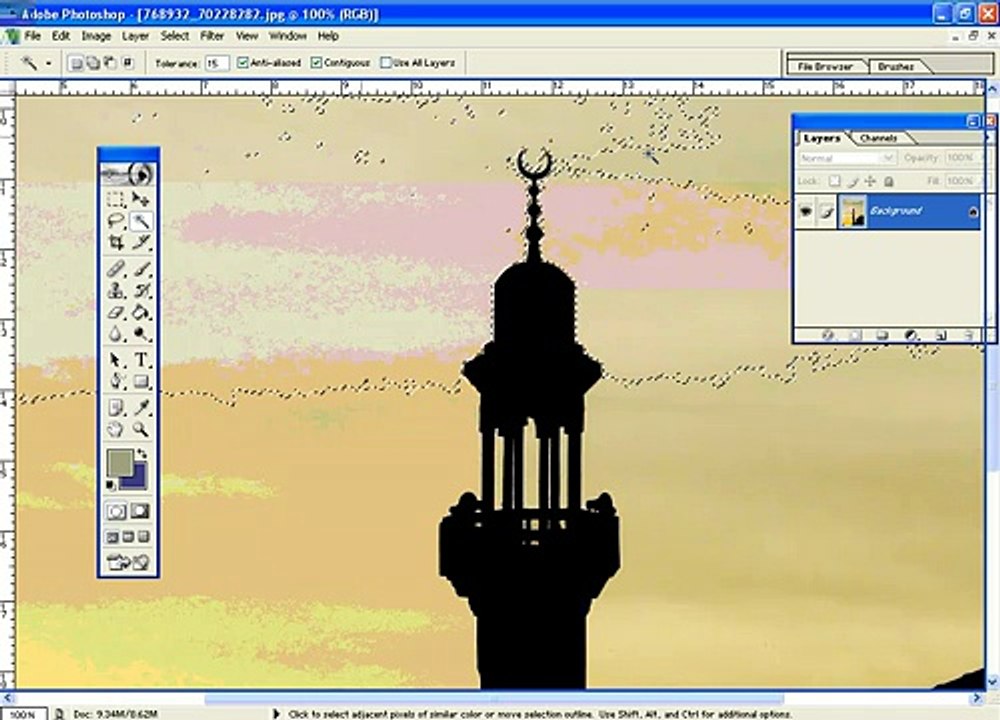Create new adjustment layer from Layers panel
This screenshot has width=1000, height=720.
(x=911, y=335)
